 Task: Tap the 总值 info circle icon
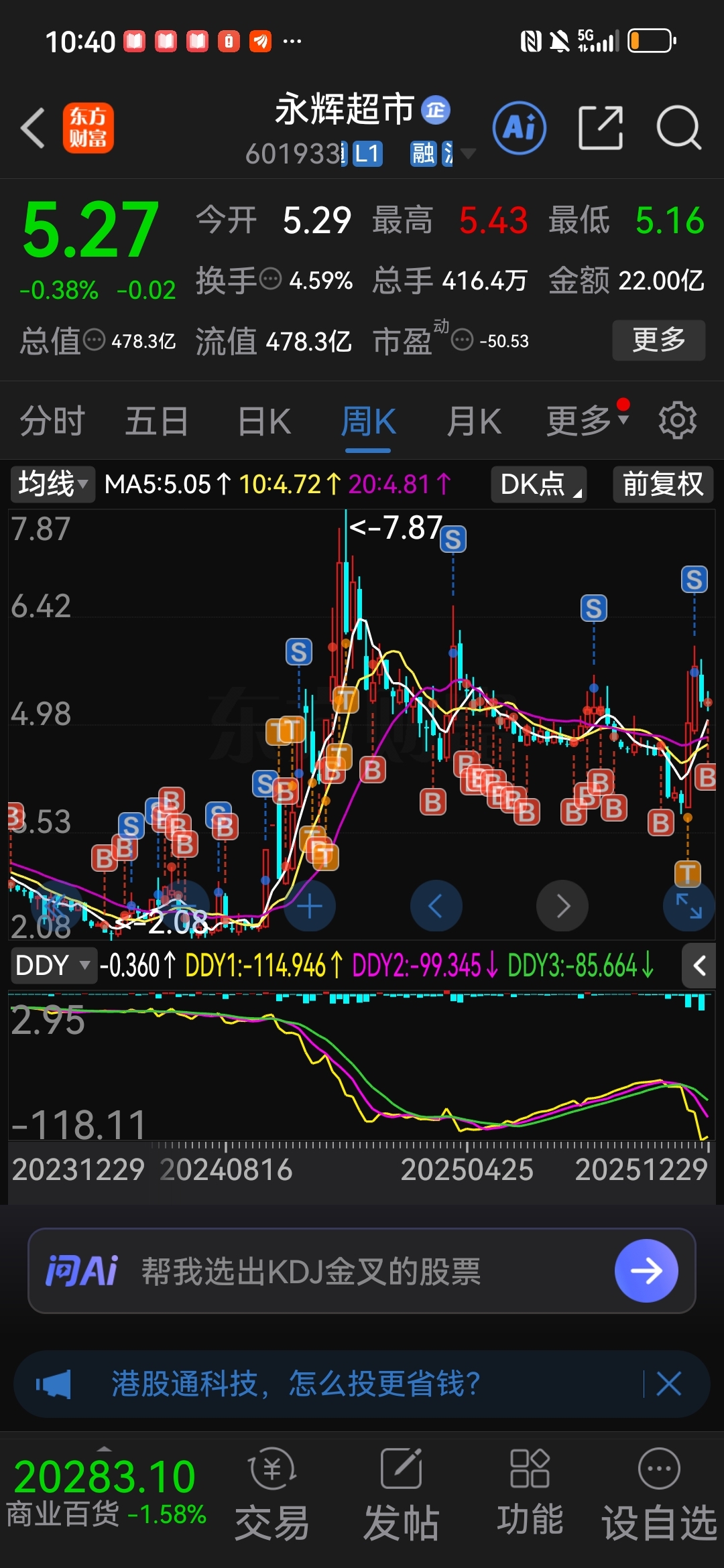tap(95, 340)
